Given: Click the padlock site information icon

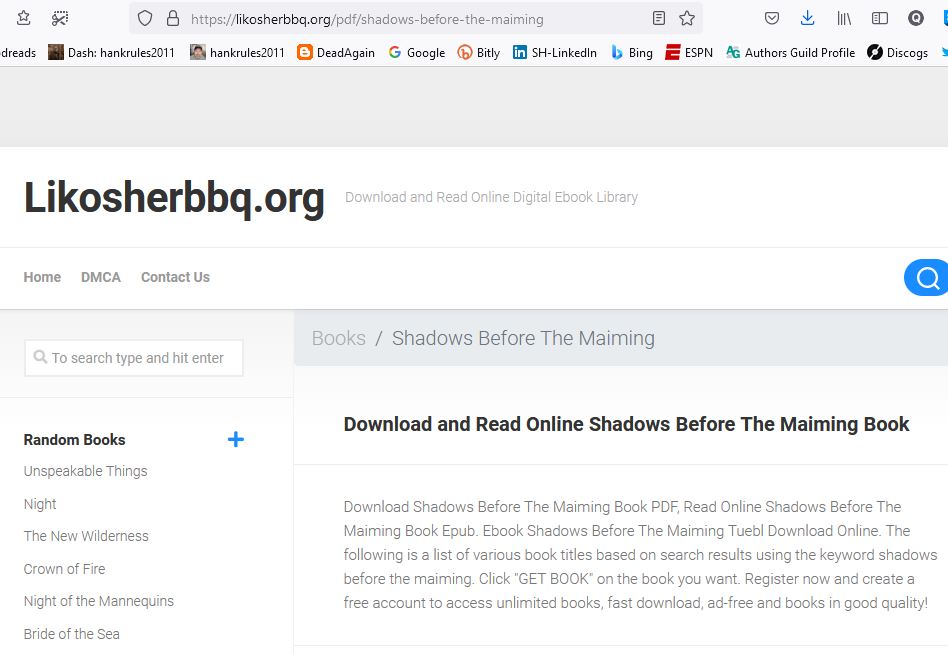Looking at the screenshot, I should point(172,18).
